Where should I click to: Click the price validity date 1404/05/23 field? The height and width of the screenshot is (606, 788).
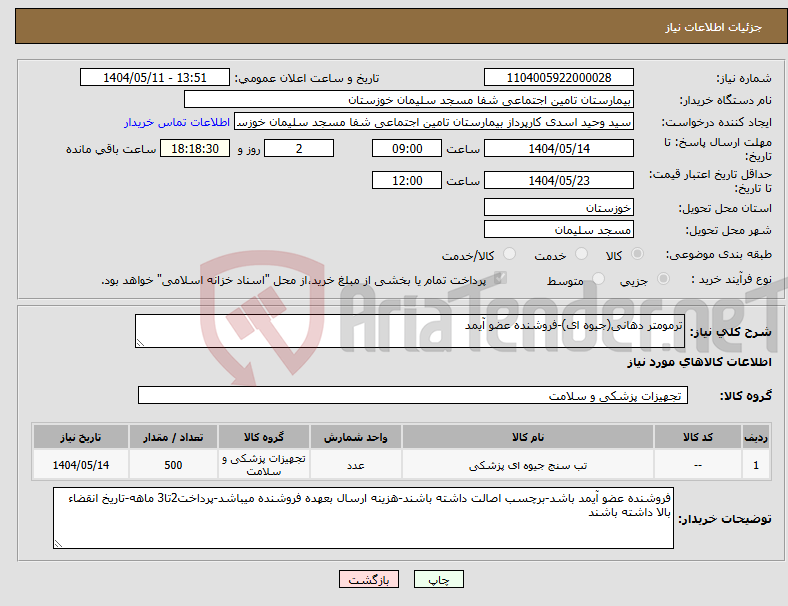(558, 180)
